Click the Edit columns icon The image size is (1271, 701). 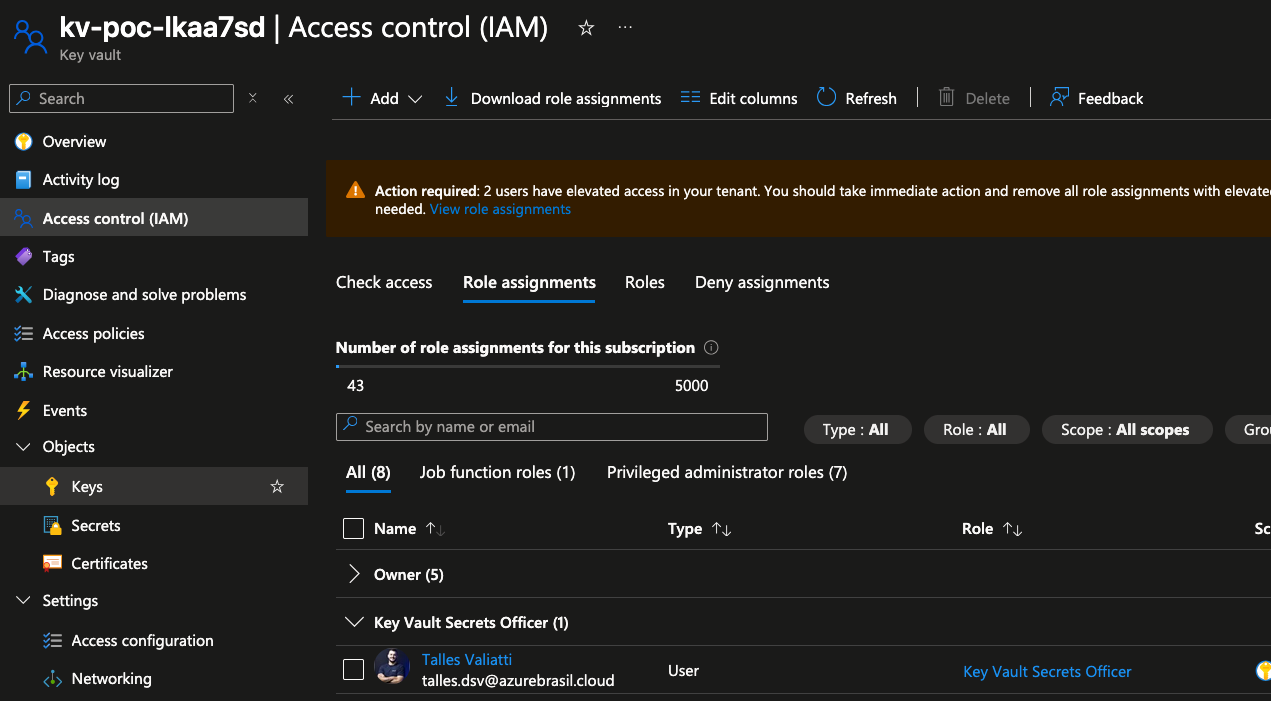(x=690, y=98)
